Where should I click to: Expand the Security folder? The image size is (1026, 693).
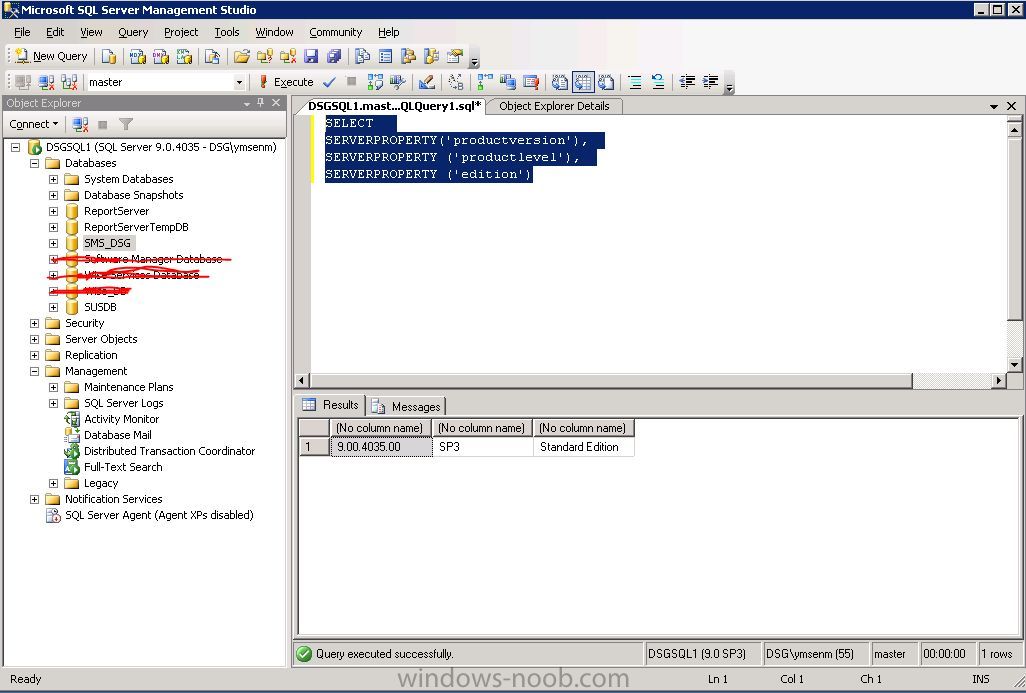click(x=35, y=323)
